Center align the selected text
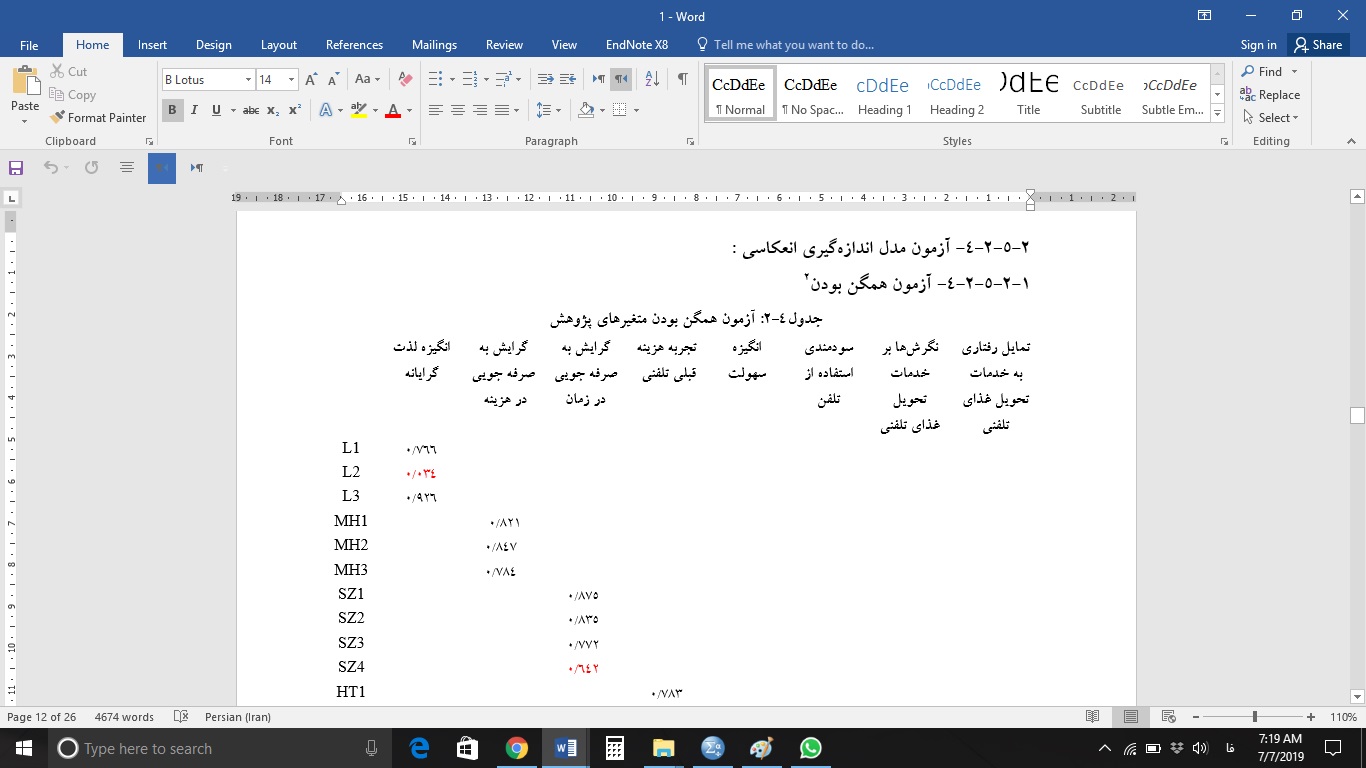 point(457,111)
